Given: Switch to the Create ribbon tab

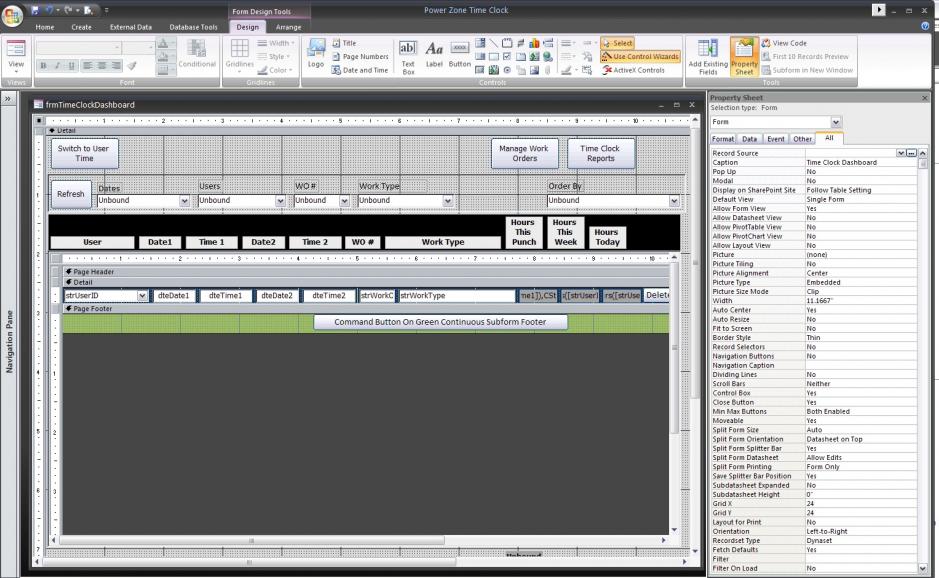Looking at the screenshot, I should click(x=81, y=27).
